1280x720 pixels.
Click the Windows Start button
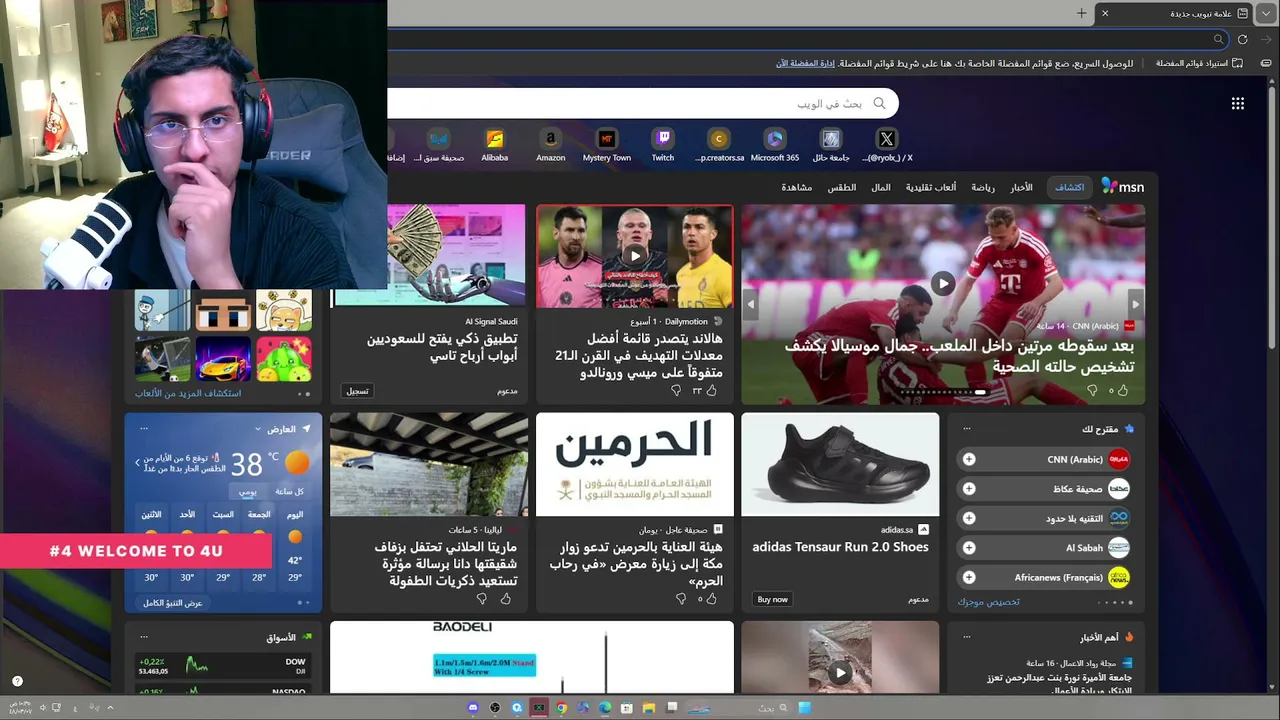(804, 708)
